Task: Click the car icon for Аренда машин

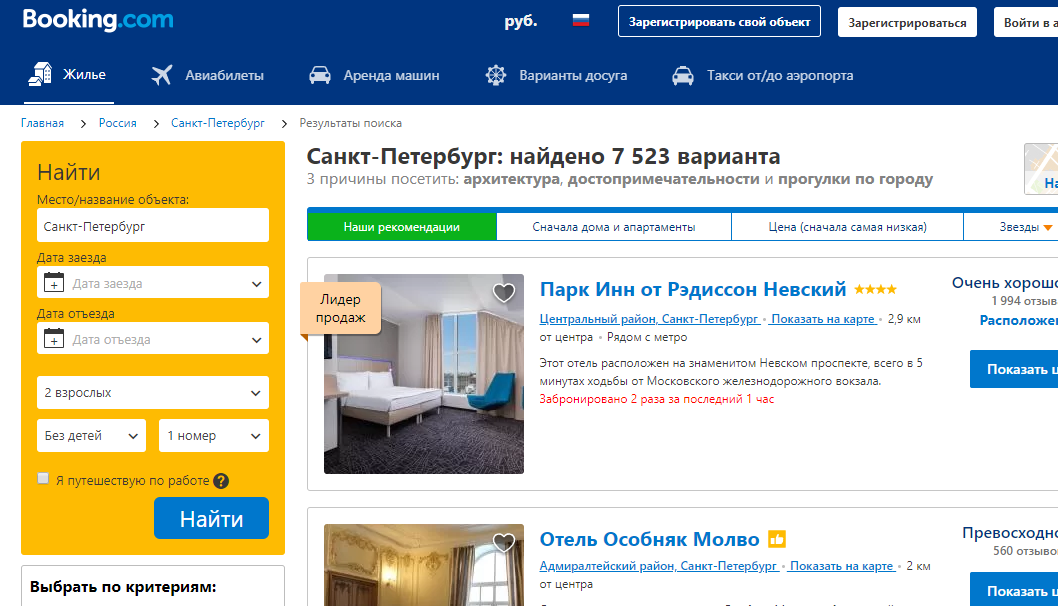Action: 320,75
